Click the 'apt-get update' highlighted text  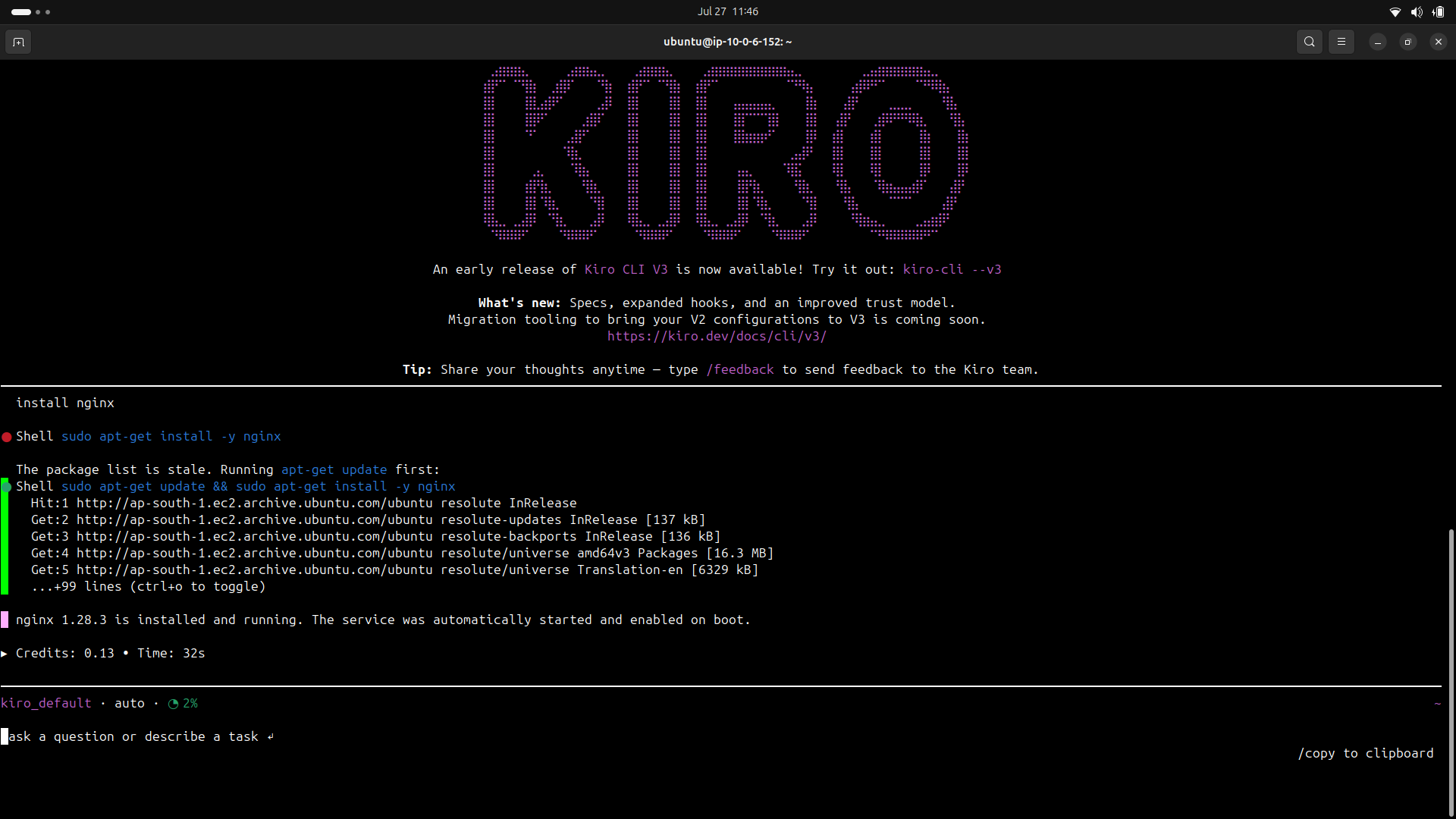coord(334,469)
